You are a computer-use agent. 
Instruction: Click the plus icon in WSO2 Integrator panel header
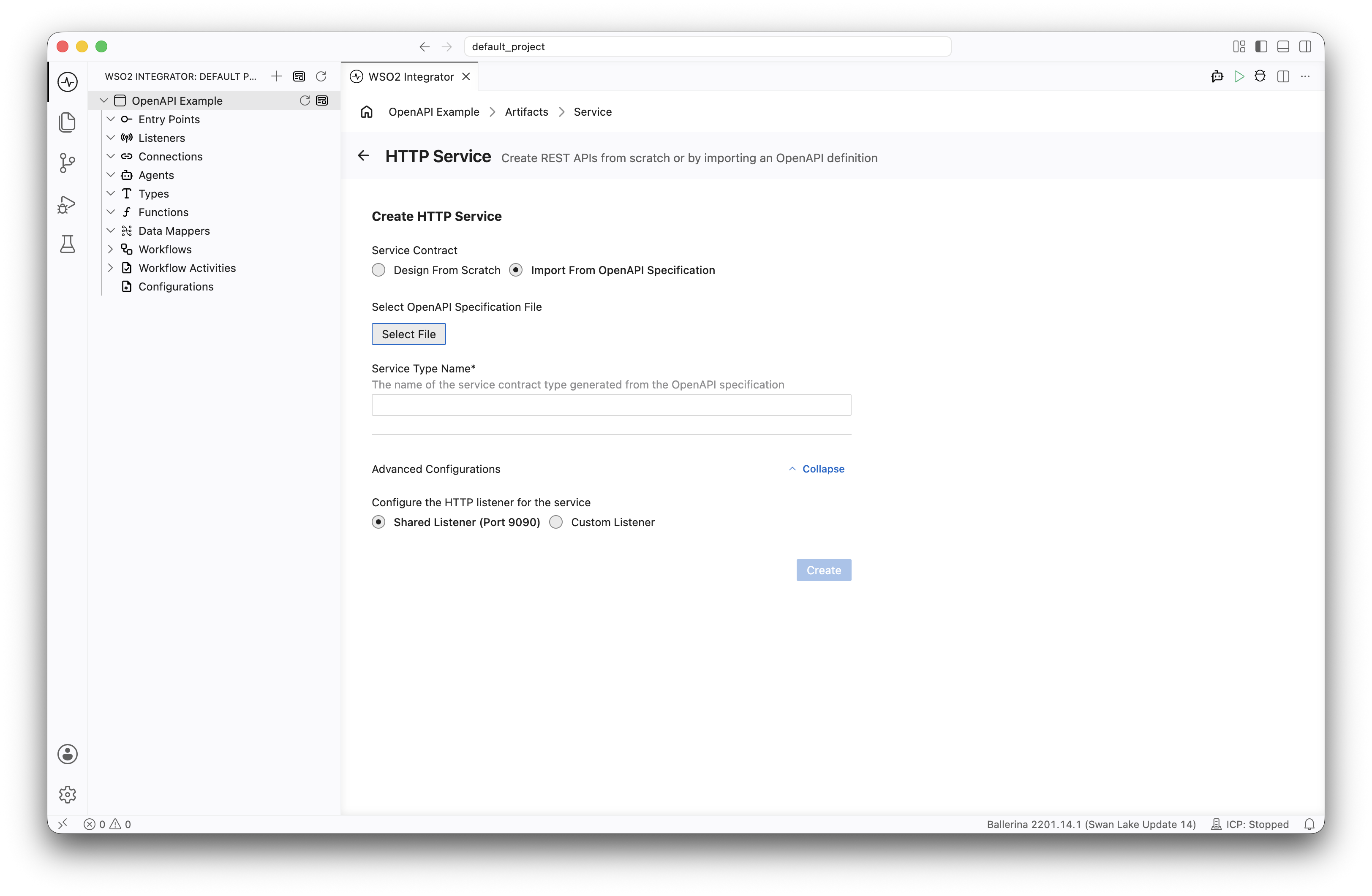pos(277,76)
